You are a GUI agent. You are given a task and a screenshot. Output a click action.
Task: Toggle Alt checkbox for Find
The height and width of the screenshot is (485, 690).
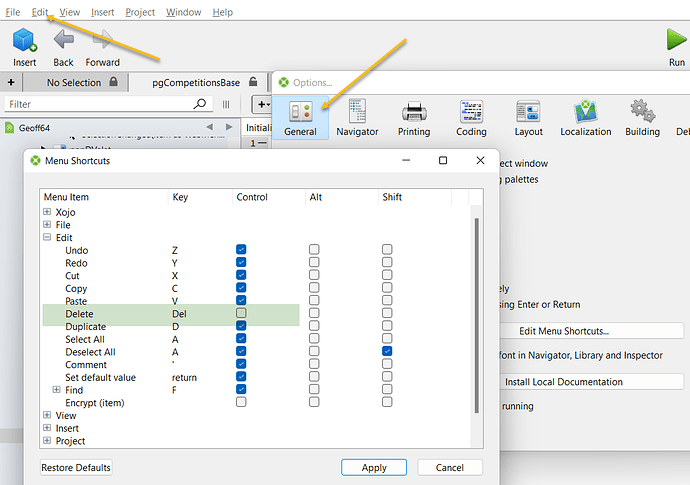(x=314, y=389)
